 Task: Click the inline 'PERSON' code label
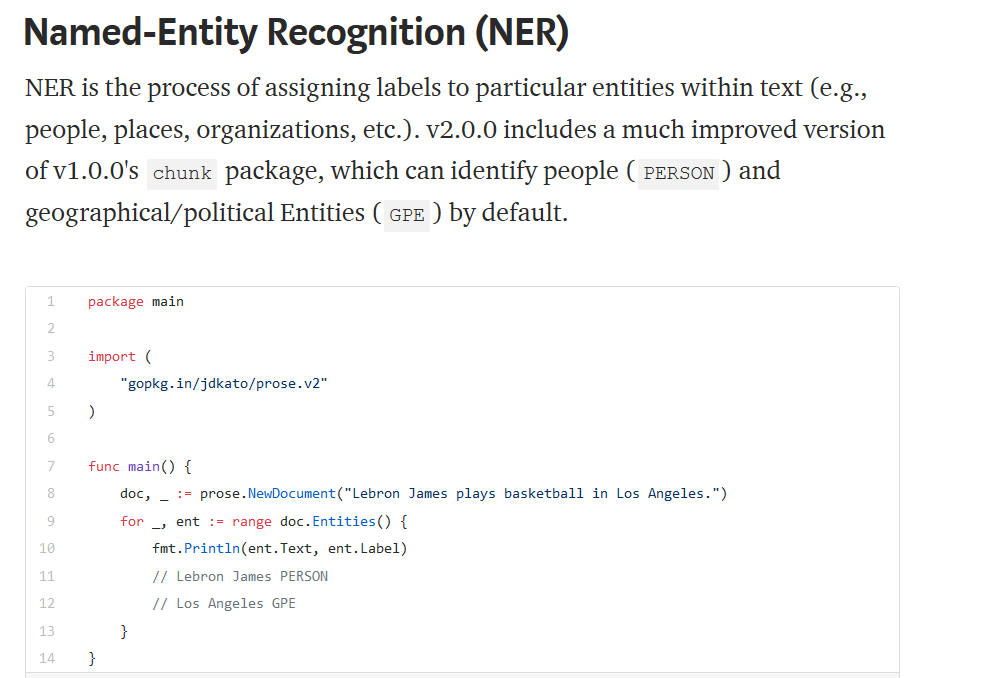pos(678,173)
